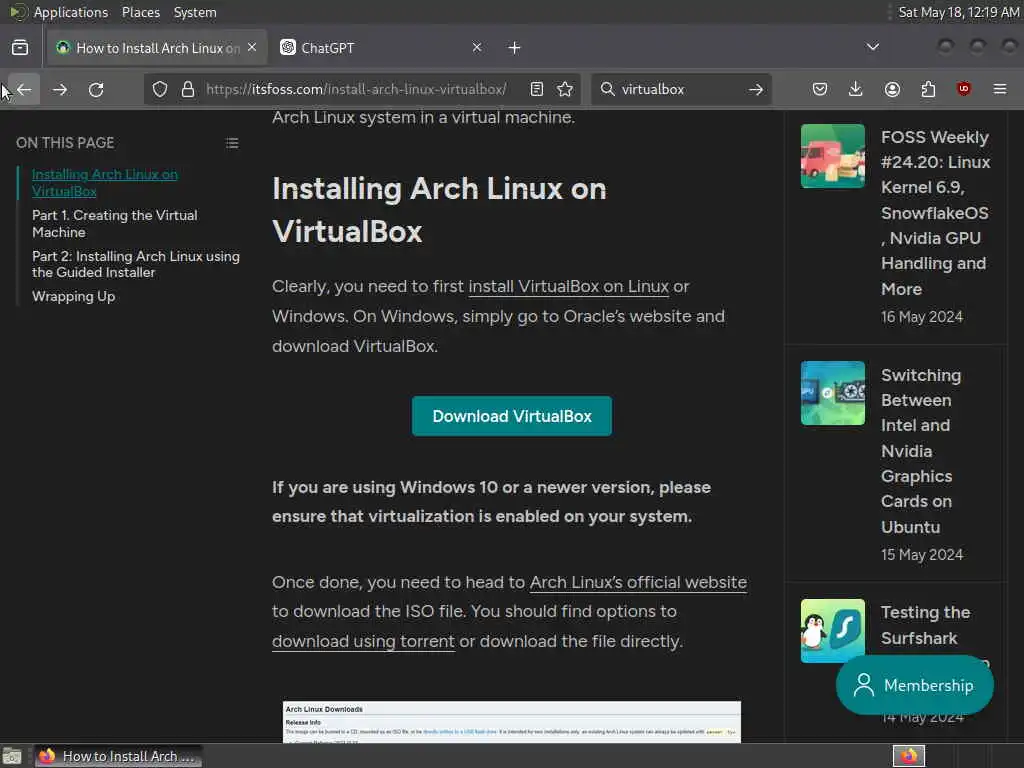This screenshot has width=1024, height=768.
Task: Open Switching Between Intel and Nvidia thumbnail
Action: pyautogui.click(x=833, y=393)
